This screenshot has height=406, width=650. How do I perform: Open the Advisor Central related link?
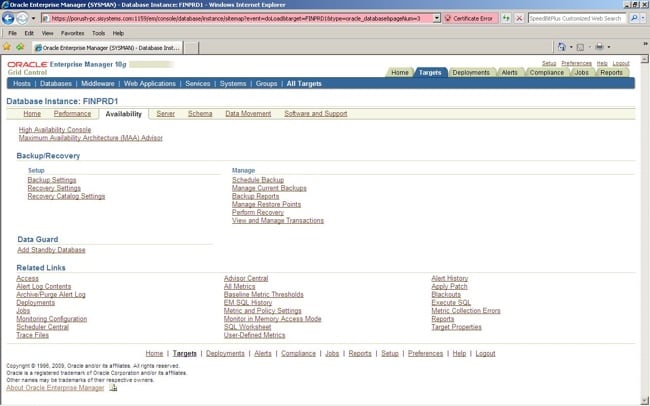click(x=246, y=278)
